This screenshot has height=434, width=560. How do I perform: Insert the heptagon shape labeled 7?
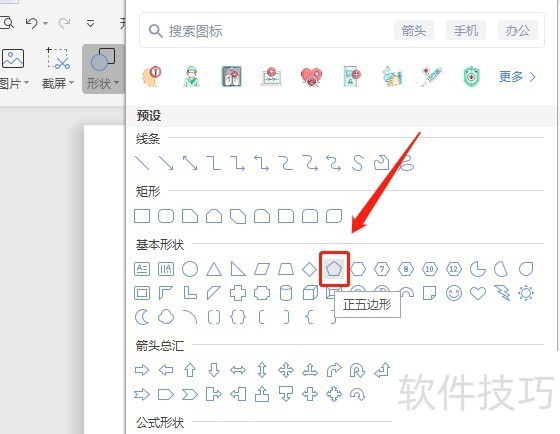coord(382,269)
